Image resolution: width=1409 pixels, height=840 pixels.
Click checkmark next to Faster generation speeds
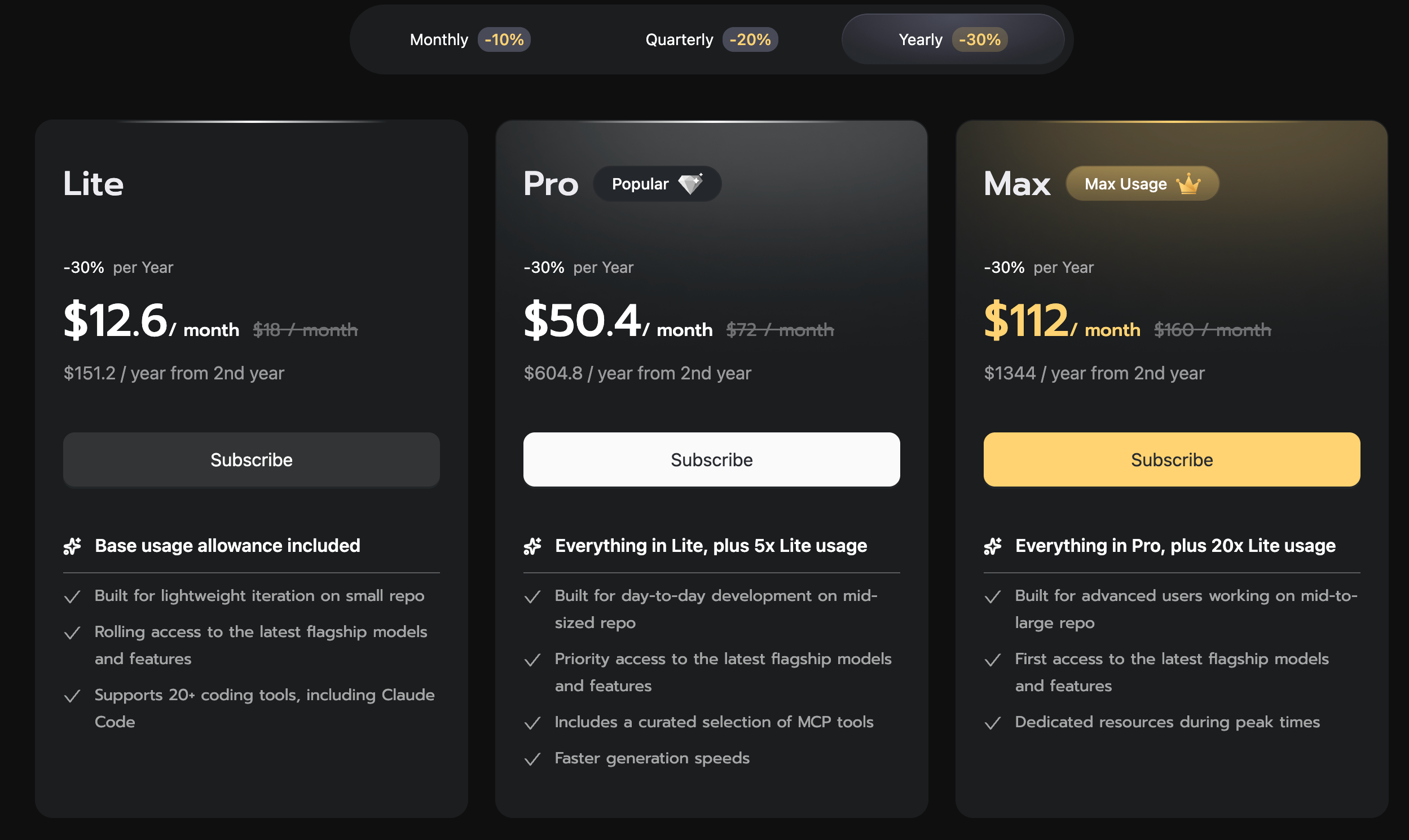pos(532,759)
